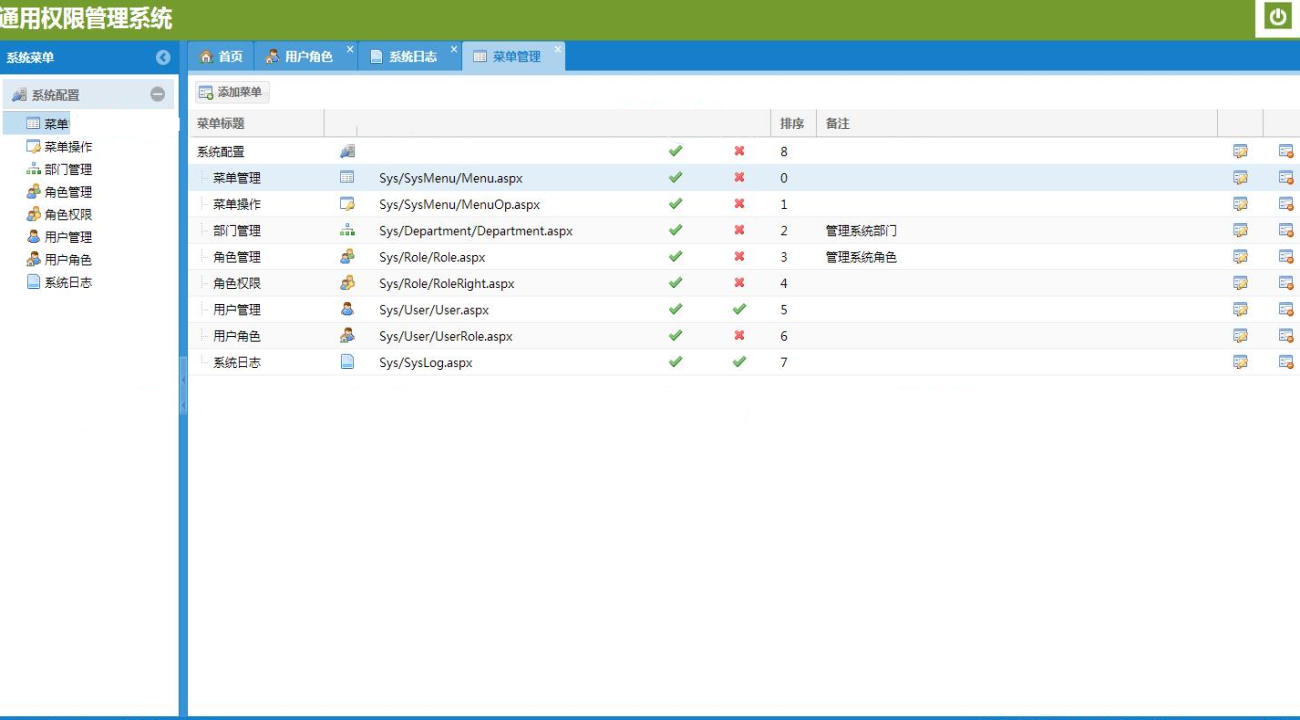The width and height of the screenshot is (1300, 720).
Task: Click the edit icon in 系统配置 row
Action: coord(1240,151)
